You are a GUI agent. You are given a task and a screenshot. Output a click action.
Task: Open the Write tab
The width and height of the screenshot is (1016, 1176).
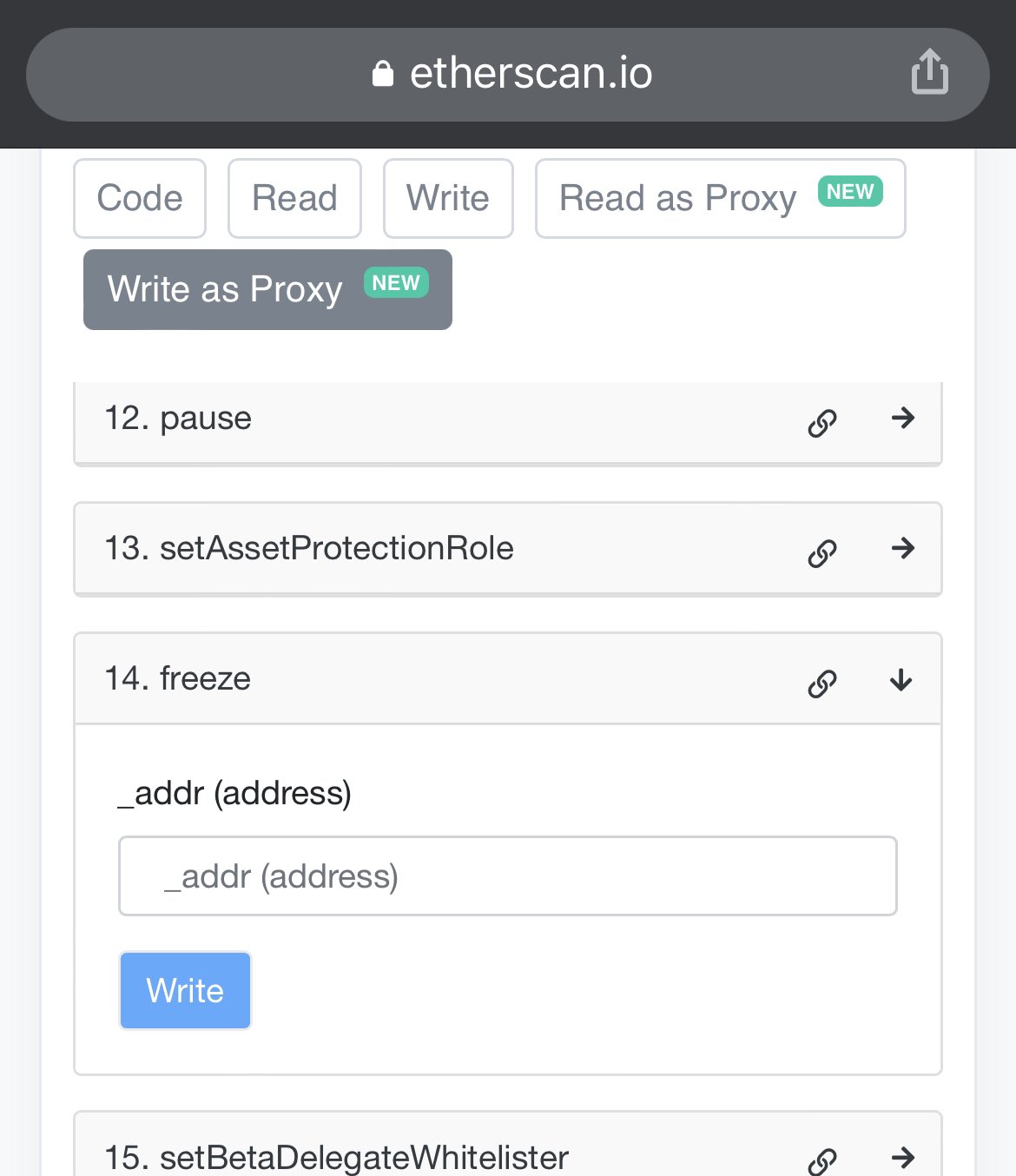[x=448, y=198]
